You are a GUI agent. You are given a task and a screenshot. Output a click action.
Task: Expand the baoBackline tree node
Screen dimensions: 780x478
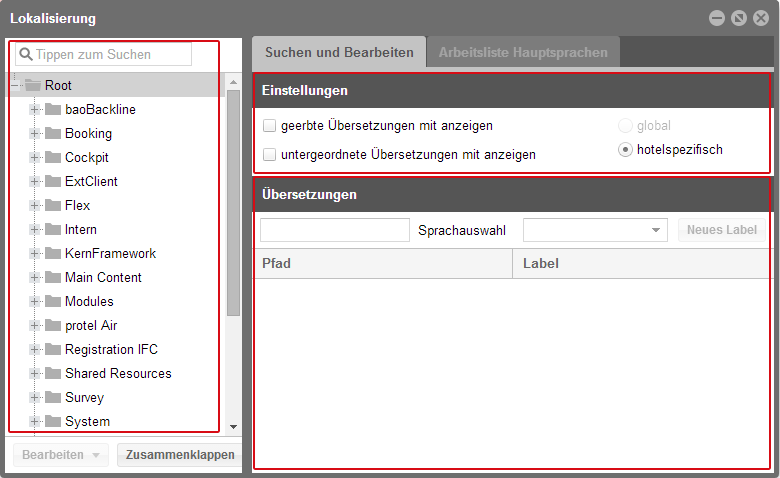pos(35,109)
